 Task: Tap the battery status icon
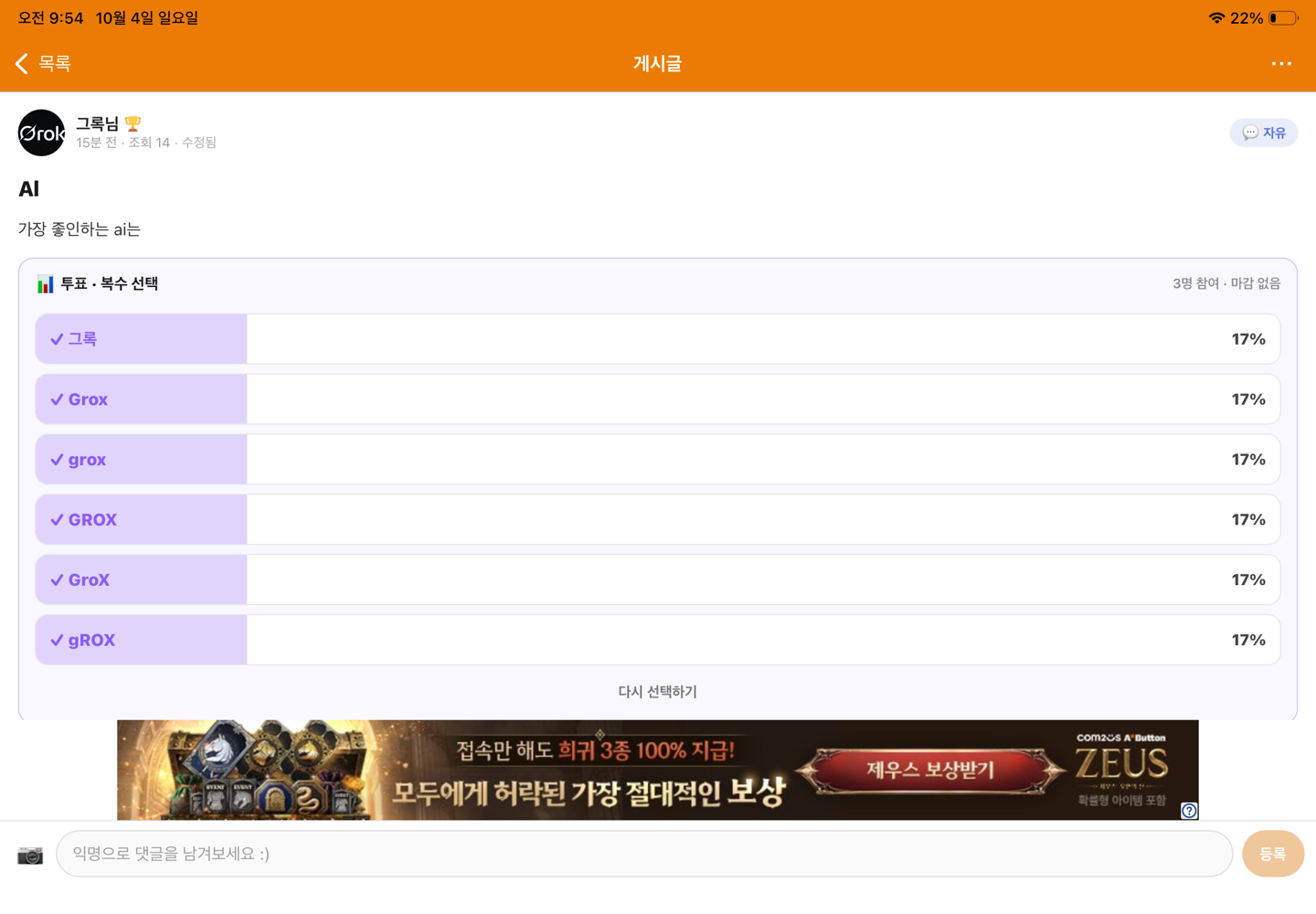pos(1283,18)
